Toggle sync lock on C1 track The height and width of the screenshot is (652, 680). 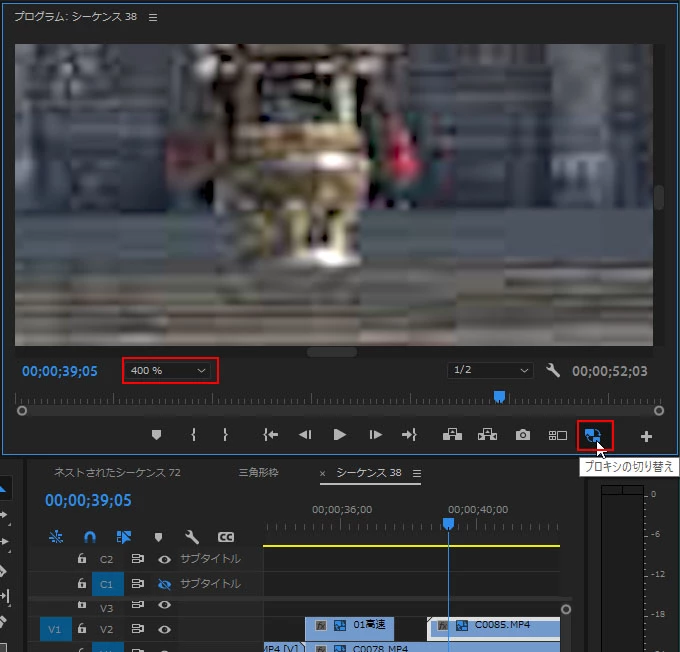click(137, 584)
